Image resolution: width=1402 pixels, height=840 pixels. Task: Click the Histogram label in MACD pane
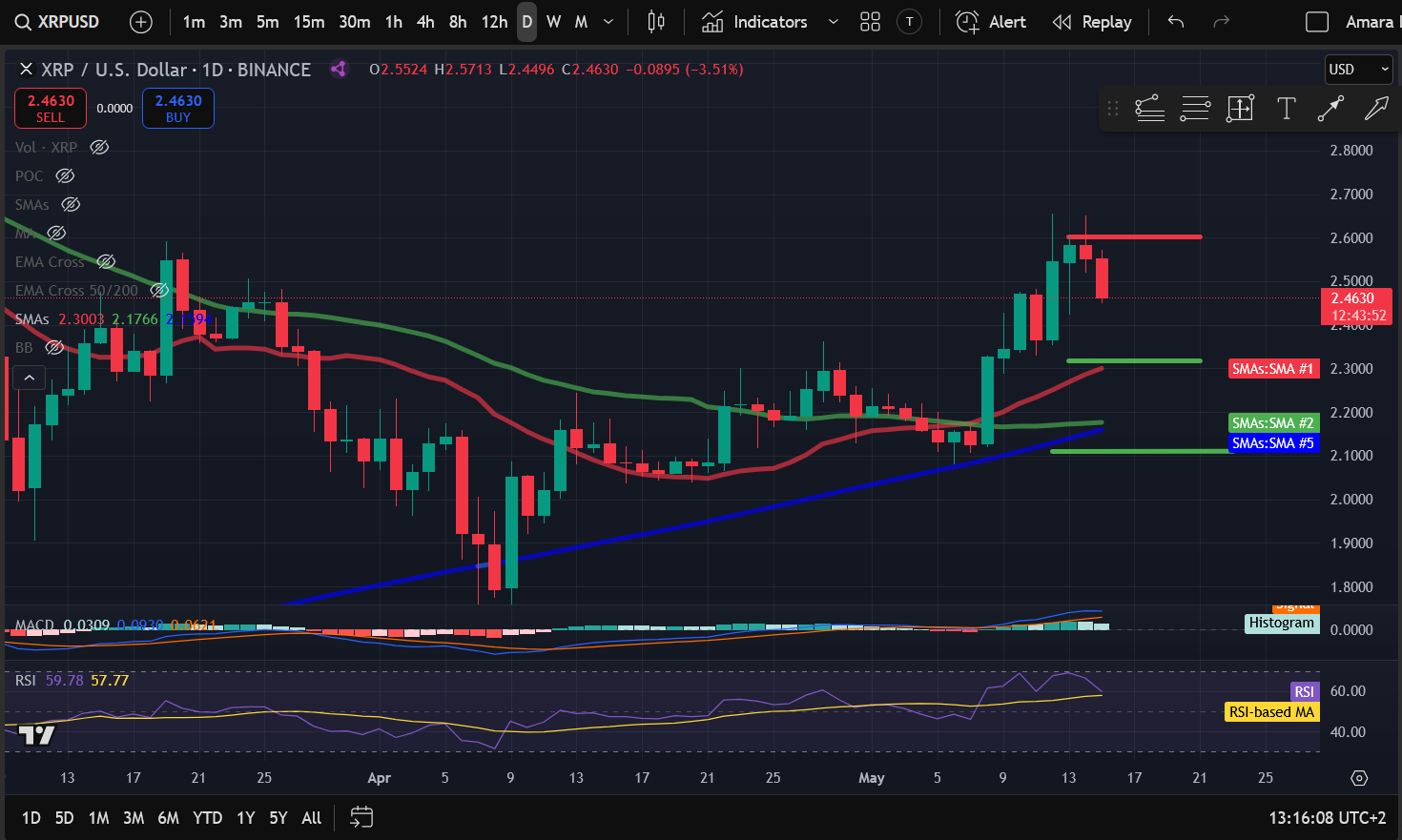tap(1282, 623)
